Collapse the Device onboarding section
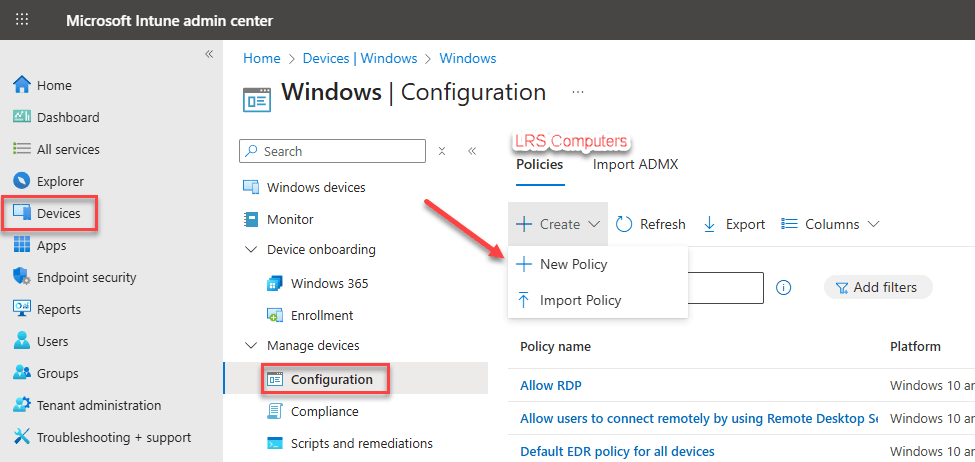 point(250,249)
